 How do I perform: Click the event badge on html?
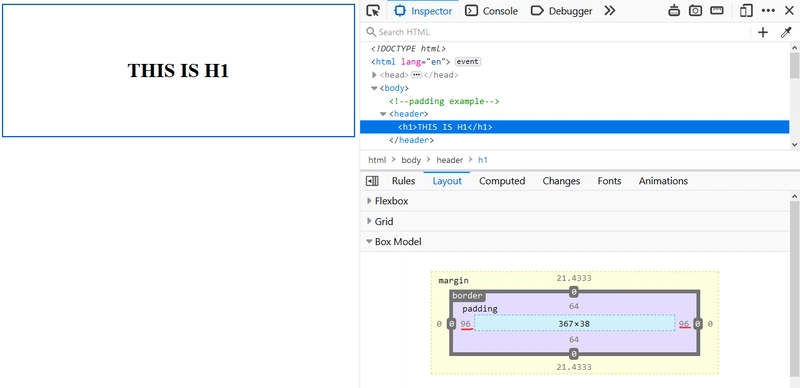coord(467,62)
